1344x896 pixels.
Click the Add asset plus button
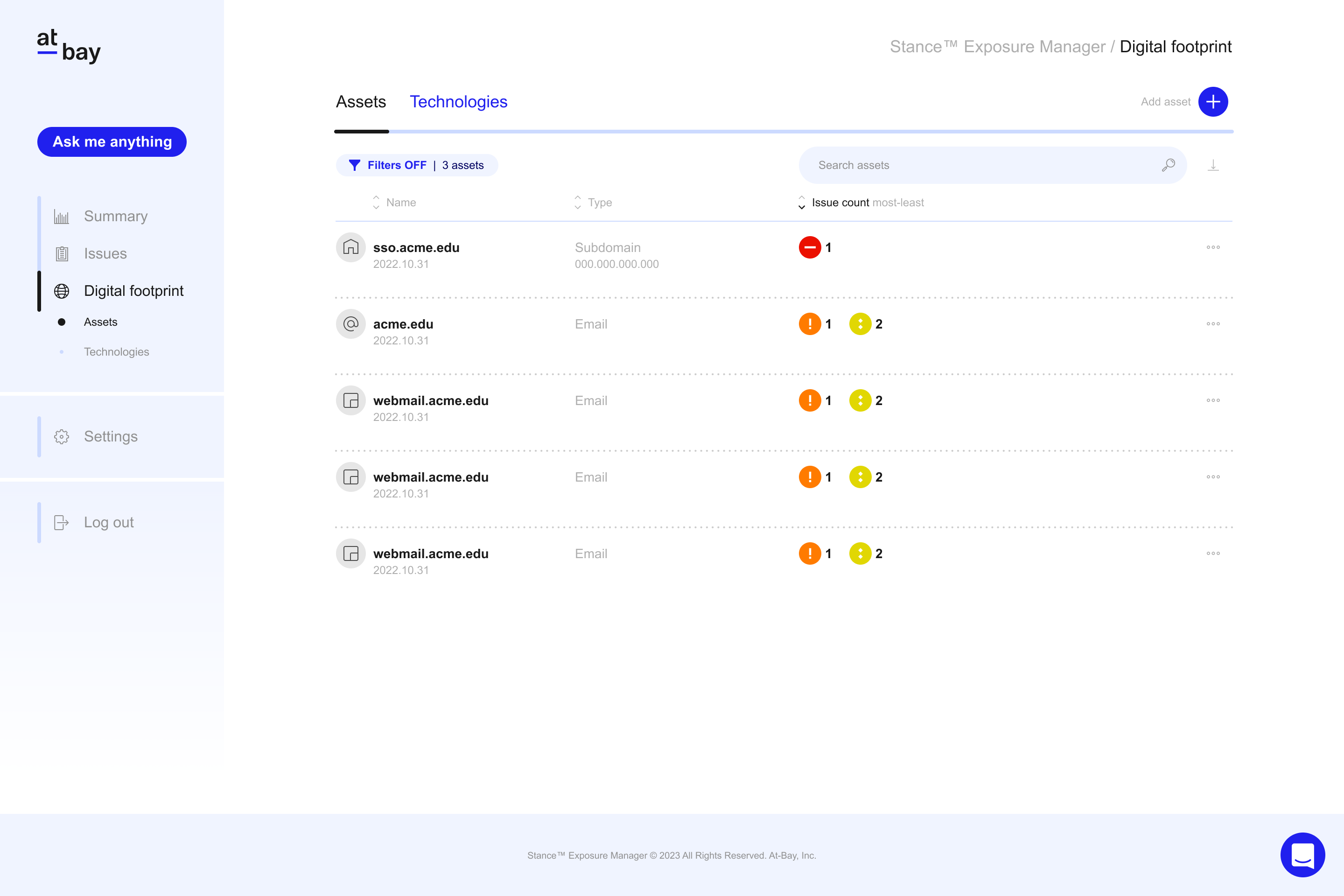(1214, 101)
